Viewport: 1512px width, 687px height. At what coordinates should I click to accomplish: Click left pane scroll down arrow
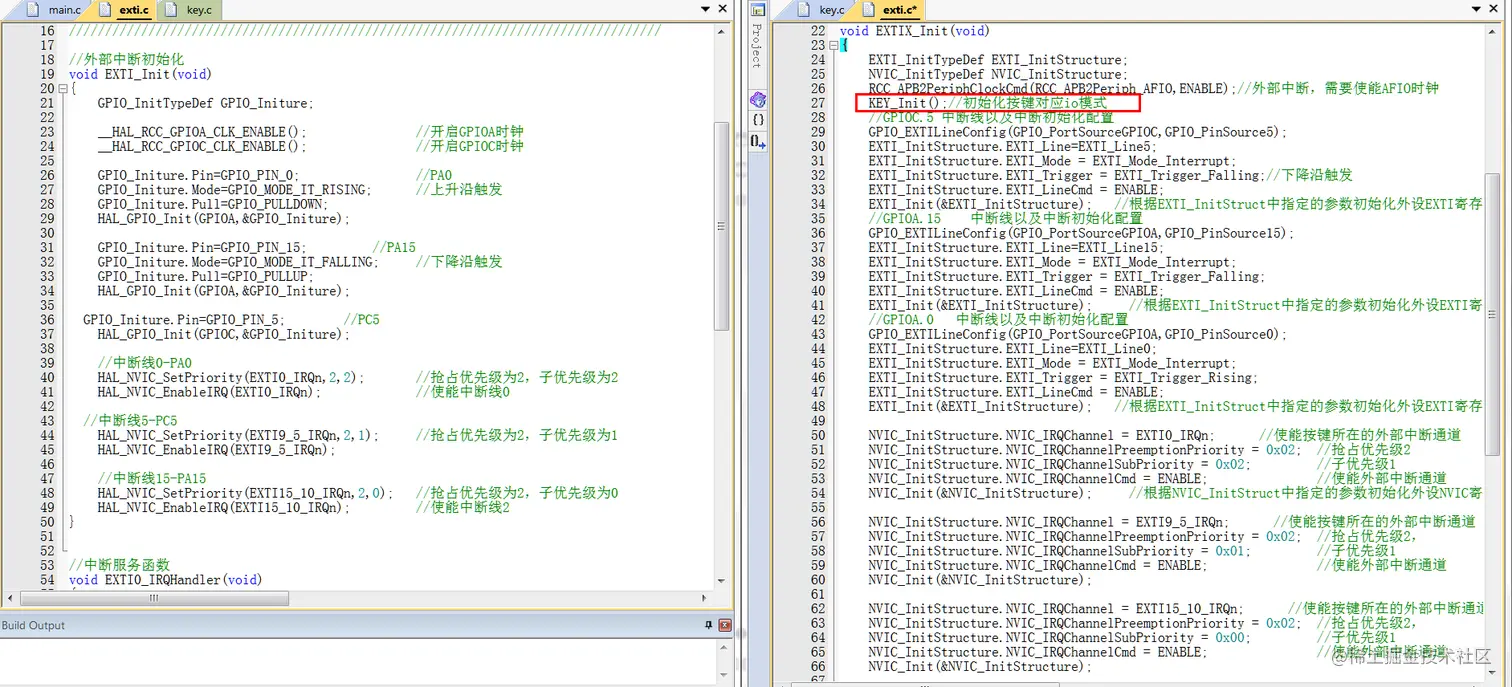(x=723, y=581)
